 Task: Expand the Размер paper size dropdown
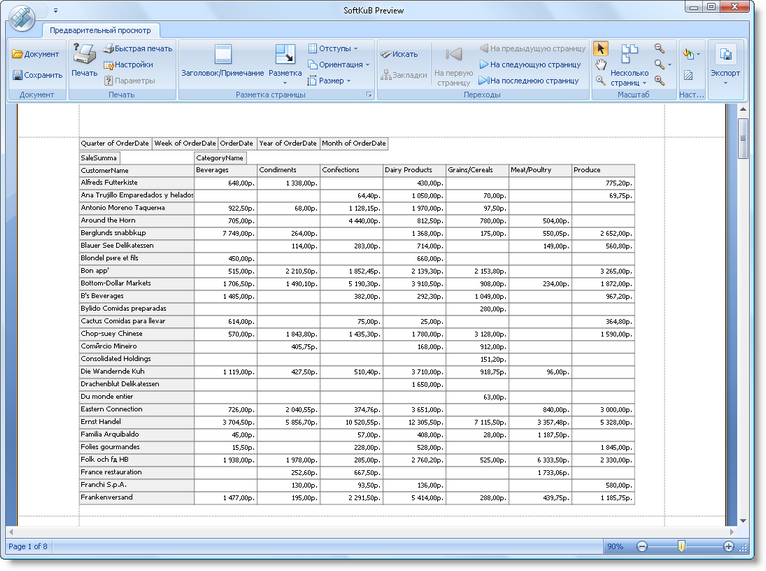[333, 80]
